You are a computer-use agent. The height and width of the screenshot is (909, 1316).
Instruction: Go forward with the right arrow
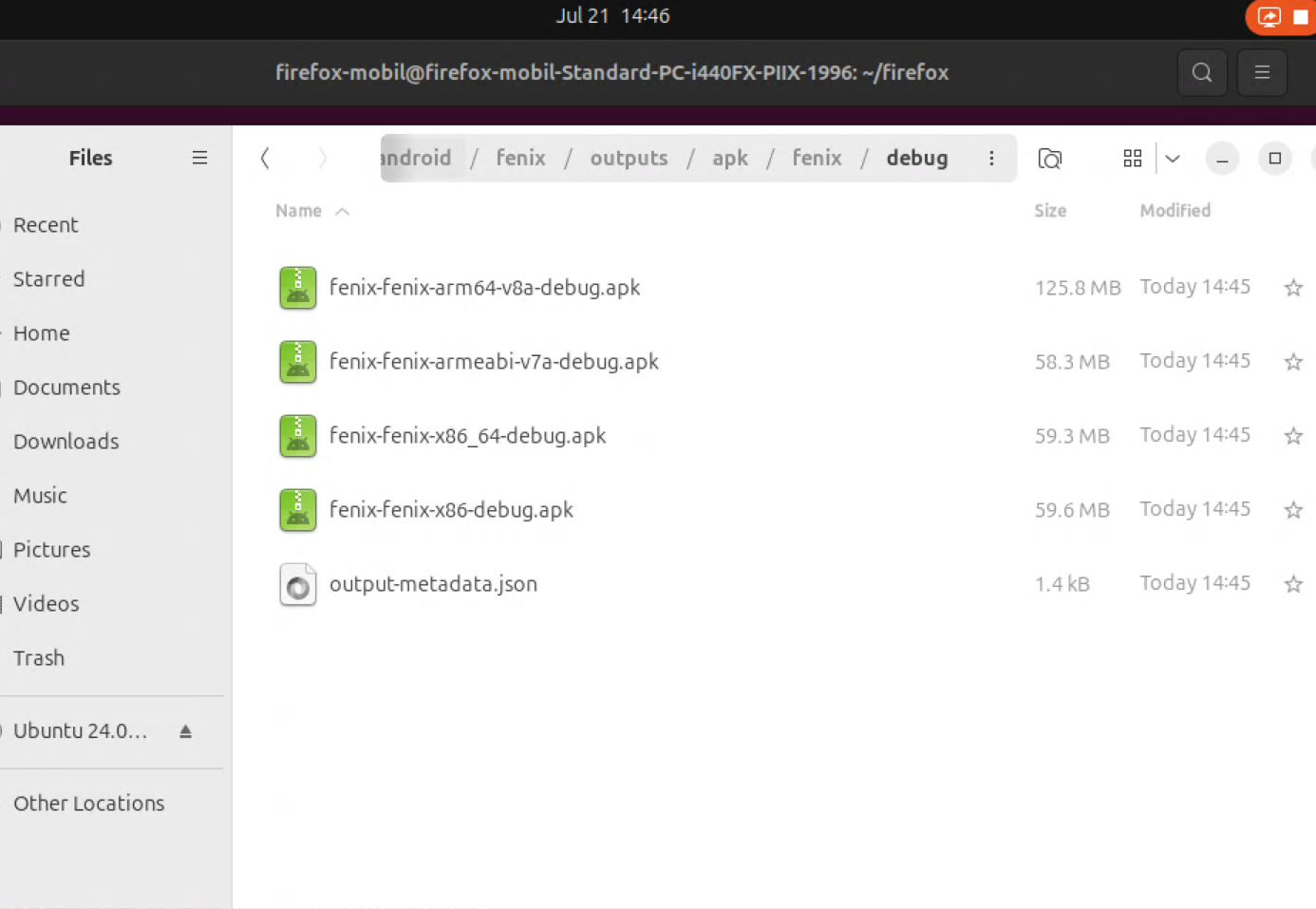[x=323, y=158]
